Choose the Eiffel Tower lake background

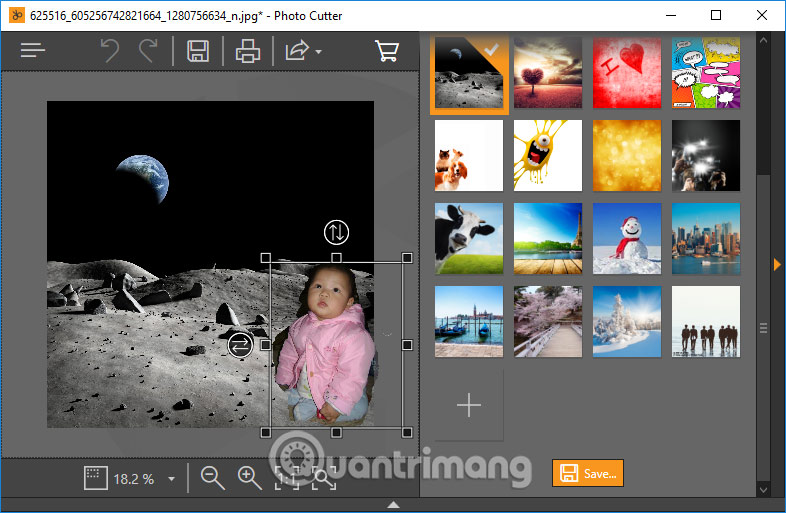[x=548, y=239]
